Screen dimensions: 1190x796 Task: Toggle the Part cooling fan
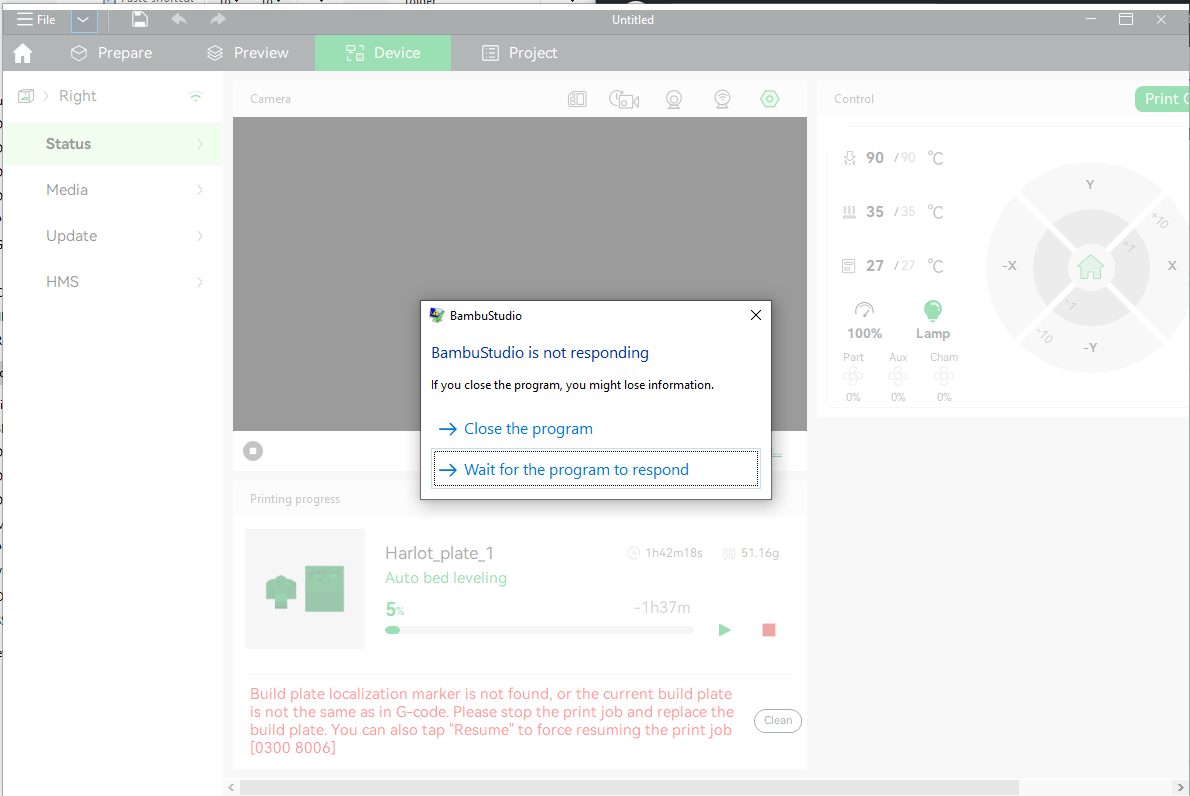click(x=853, y=376)
